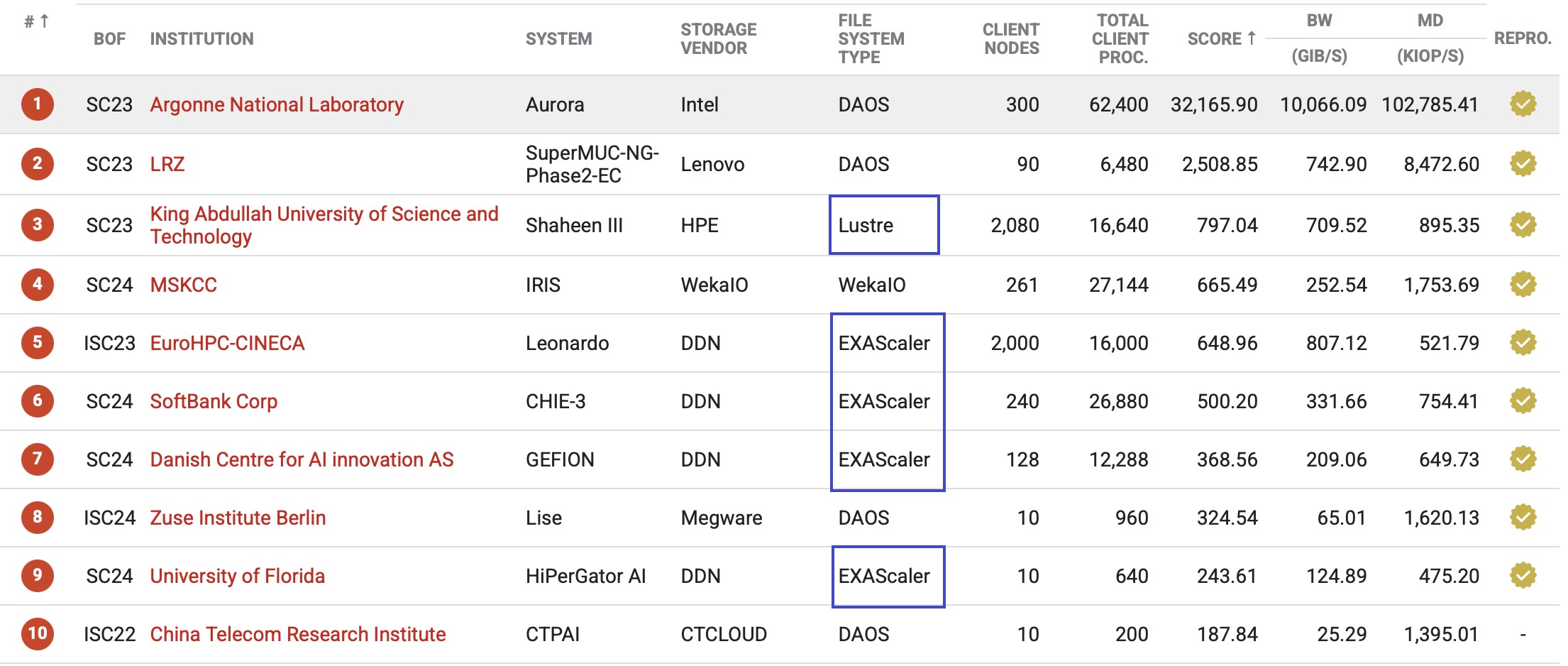Select the CTCLOUD storage vendor cell
Image resolution: width=1568 pixels, height=666 pixels.
point(724,634)
